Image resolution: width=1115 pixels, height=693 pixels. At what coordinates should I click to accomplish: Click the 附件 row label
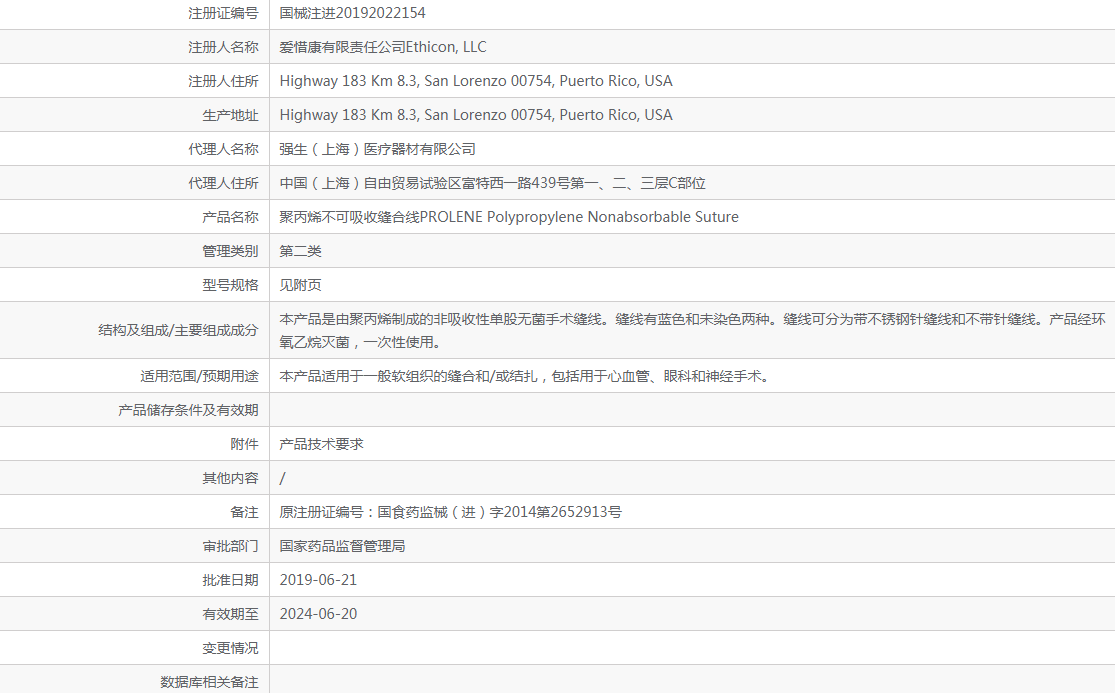(x=245, y=444)
